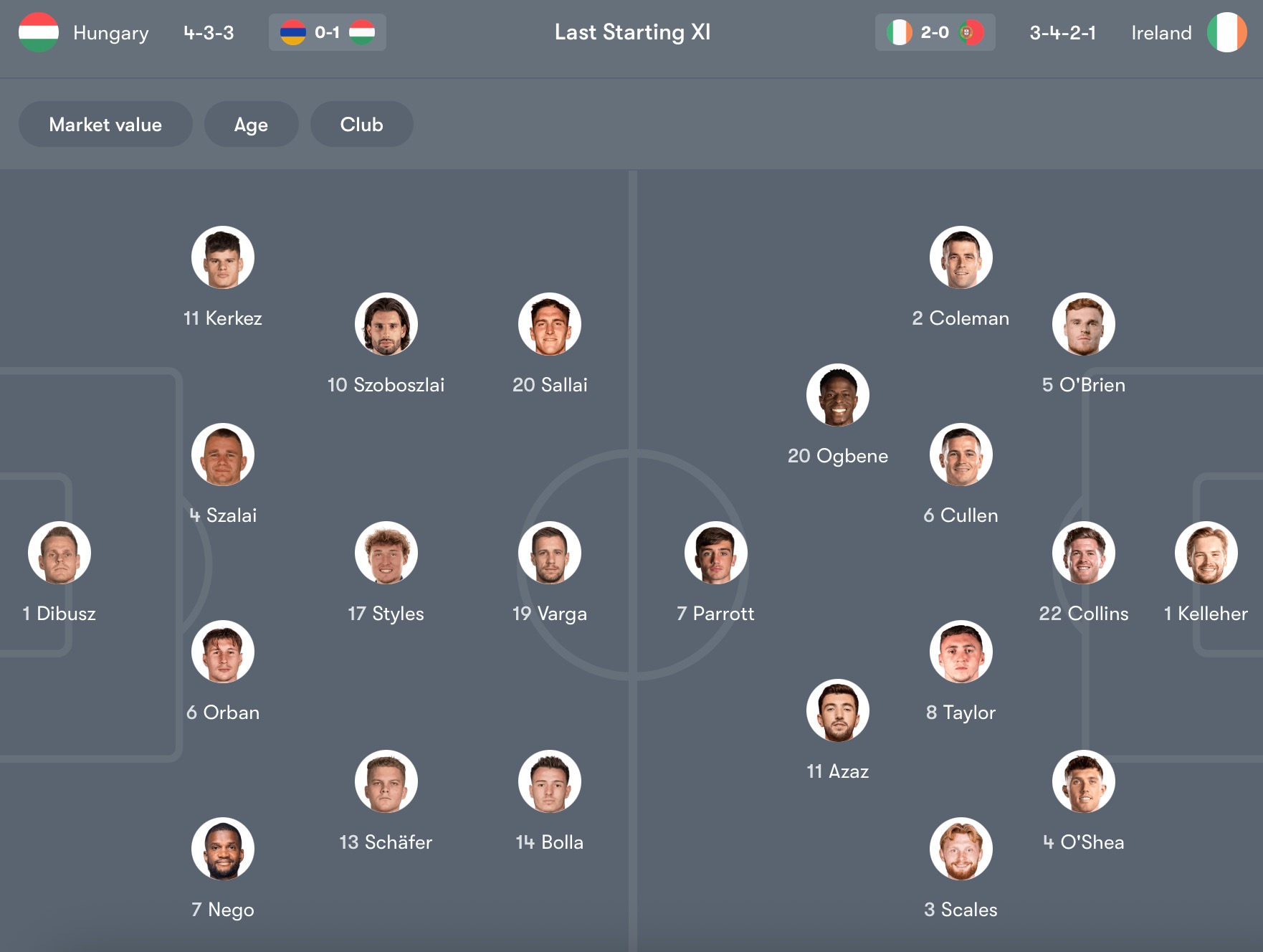Image resolution: width=1263 pixels, height=952 pixels.
Task: Click the Hungary team name
Action: (x=111, y=32)
